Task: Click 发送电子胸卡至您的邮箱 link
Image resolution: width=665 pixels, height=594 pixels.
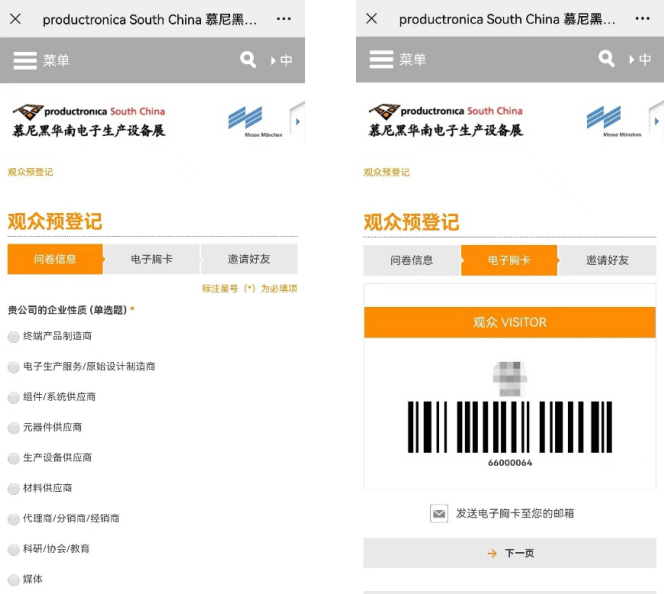Action: (x=515, y=513)
